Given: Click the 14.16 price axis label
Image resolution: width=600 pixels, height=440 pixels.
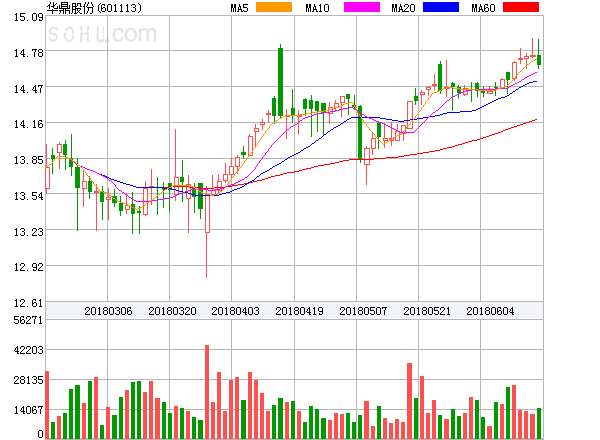Looking at the screenshot, I should 29,124.
